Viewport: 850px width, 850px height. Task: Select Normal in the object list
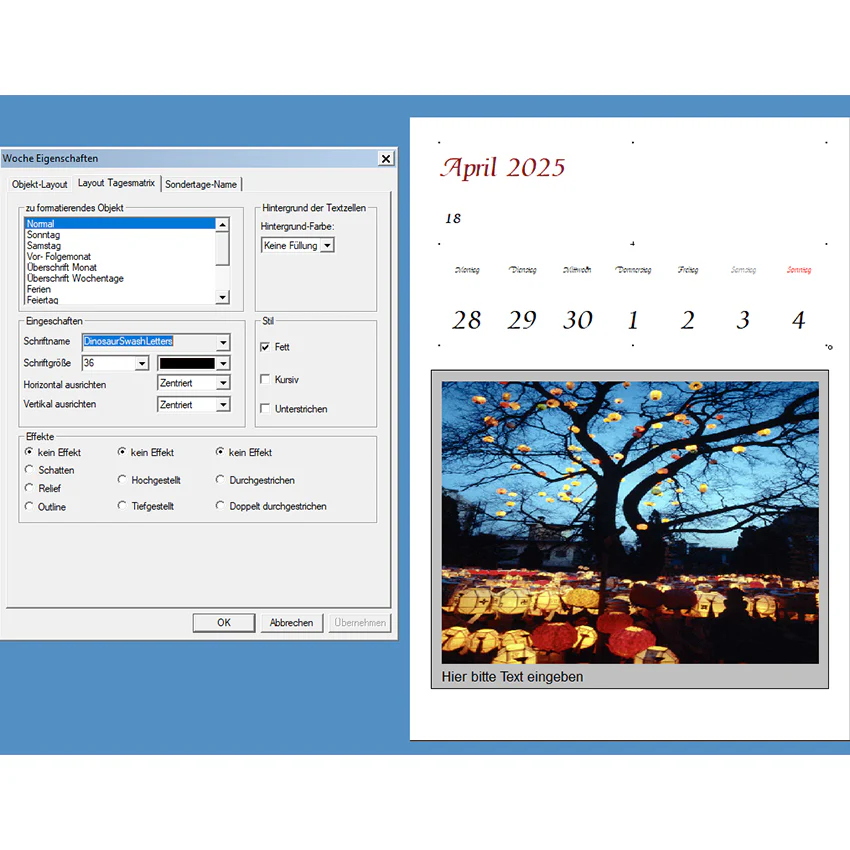120,223
